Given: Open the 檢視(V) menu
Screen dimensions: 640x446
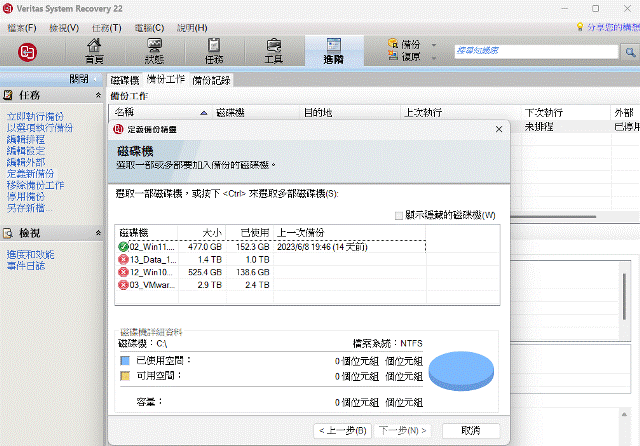Looking at the screenshot, I should 64,28.
